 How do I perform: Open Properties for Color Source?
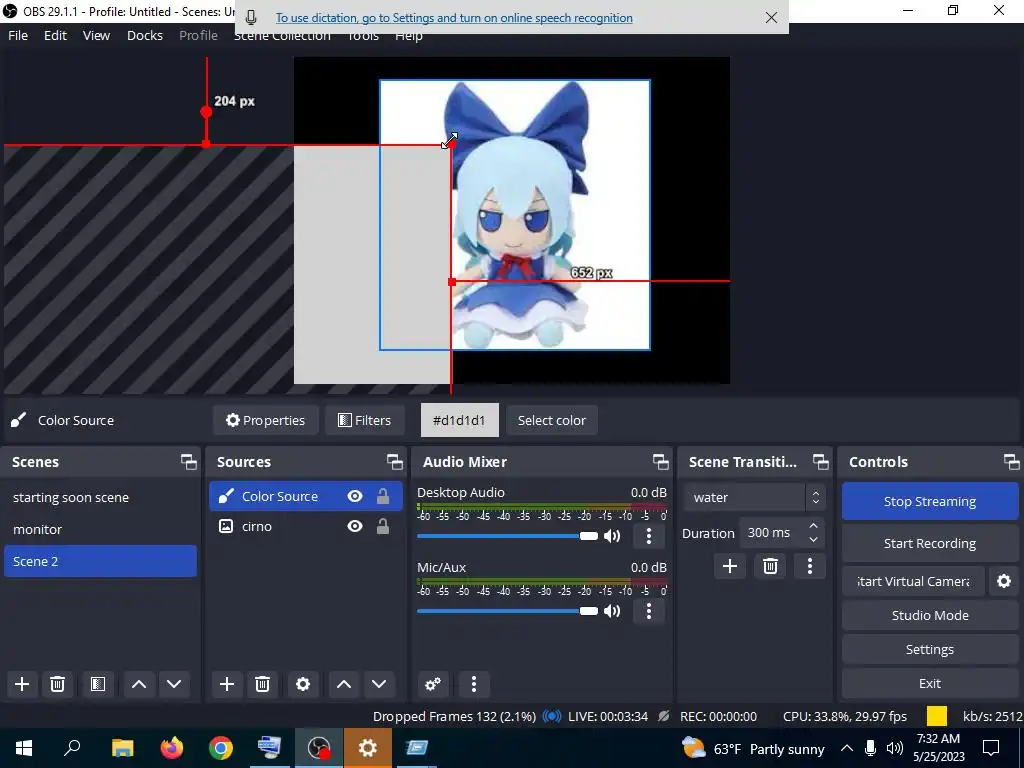tap(266, 420)
